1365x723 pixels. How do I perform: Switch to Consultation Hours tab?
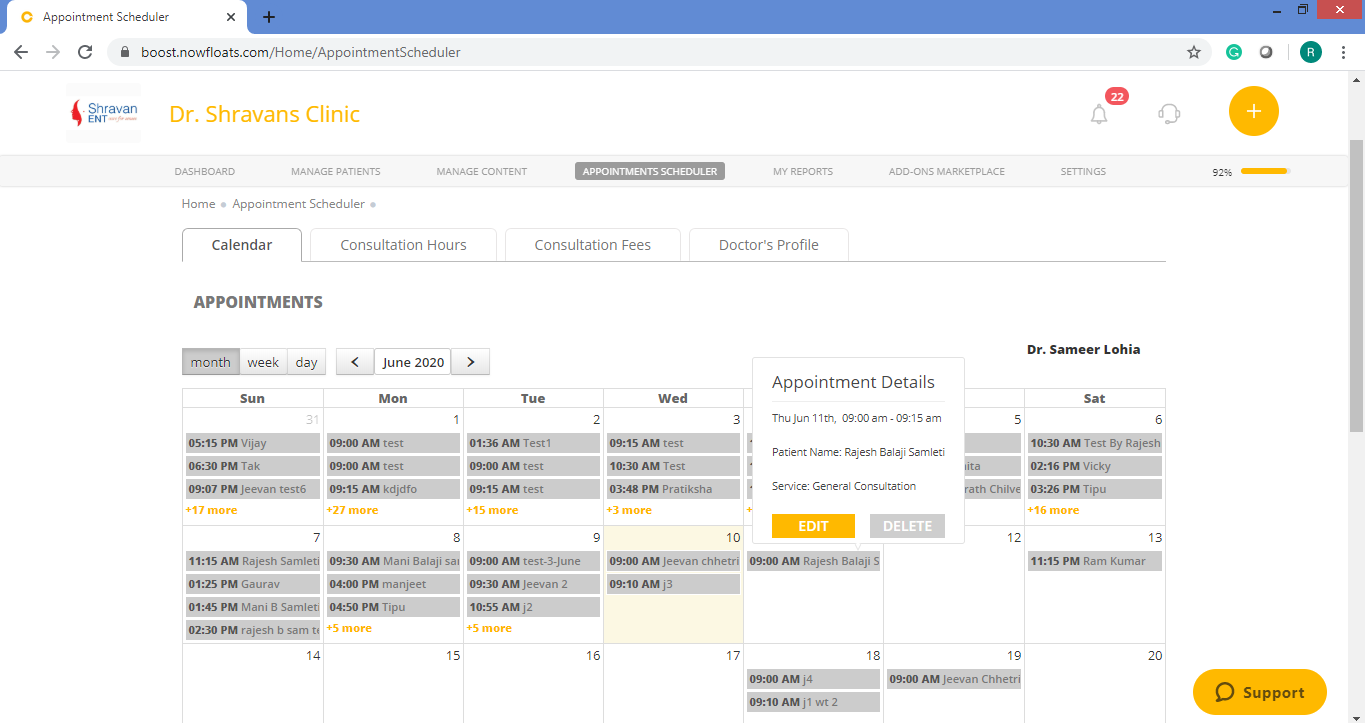click(403, 245)
